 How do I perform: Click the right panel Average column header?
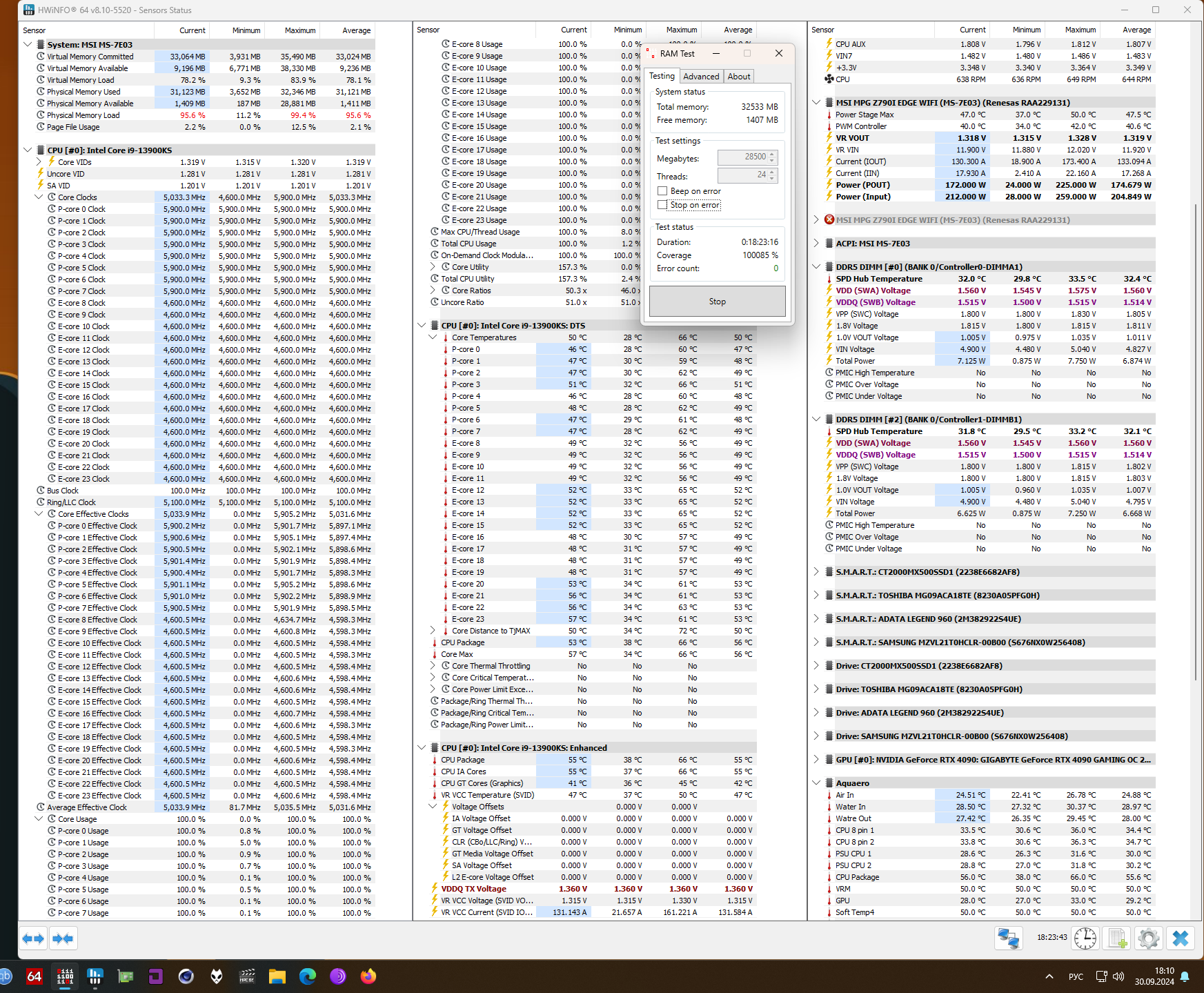(x=1127, y=30)
